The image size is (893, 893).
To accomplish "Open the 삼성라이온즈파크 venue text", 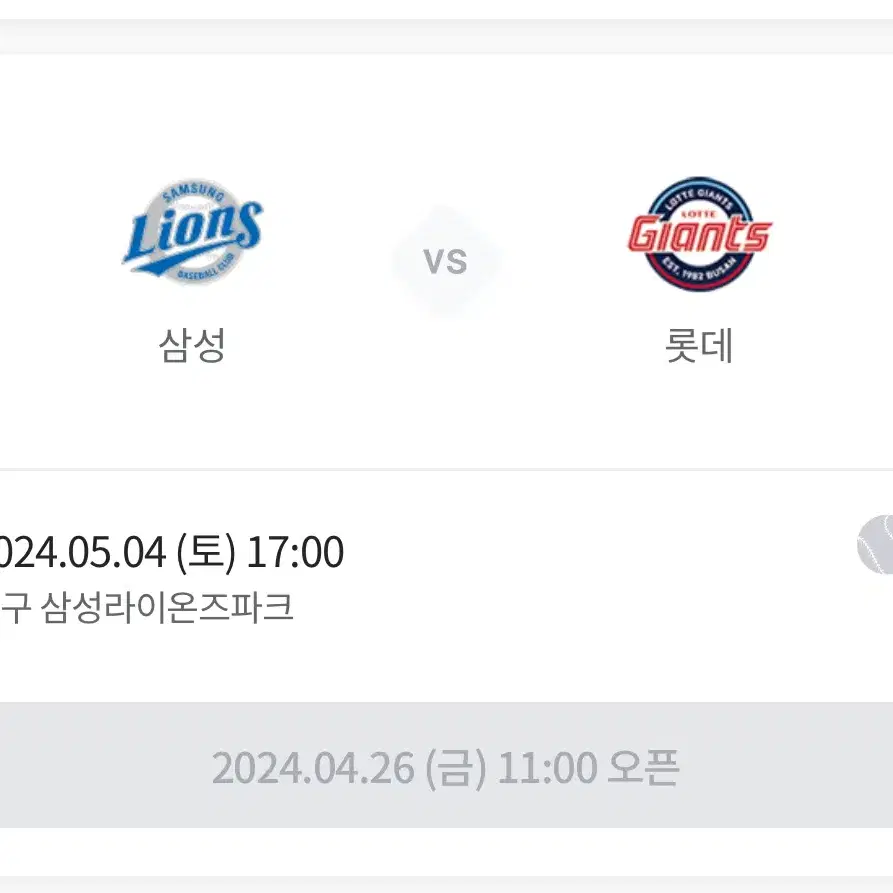I will point(167,607).
